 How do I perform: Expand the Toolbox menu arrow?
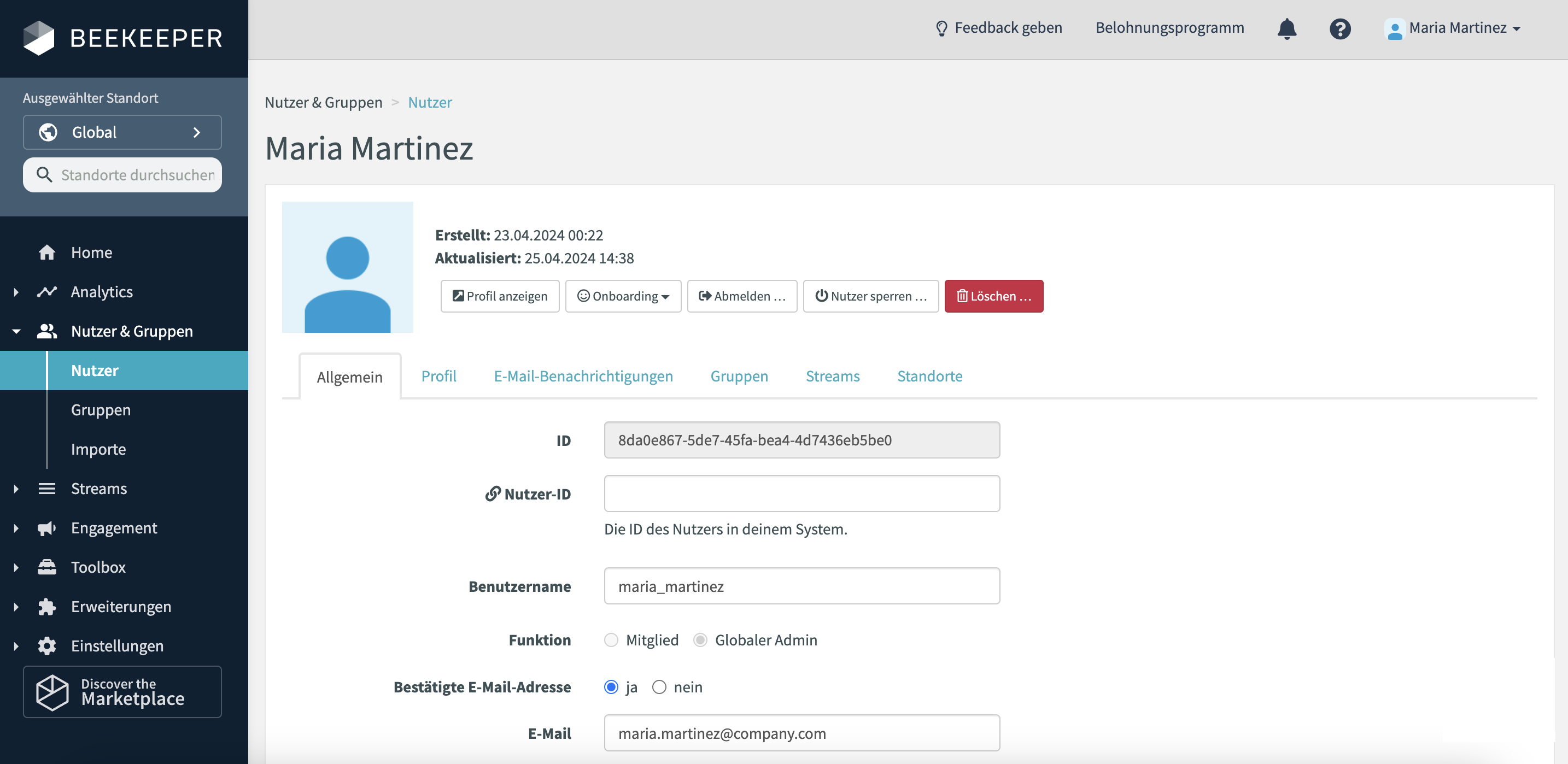click(16, 567)
